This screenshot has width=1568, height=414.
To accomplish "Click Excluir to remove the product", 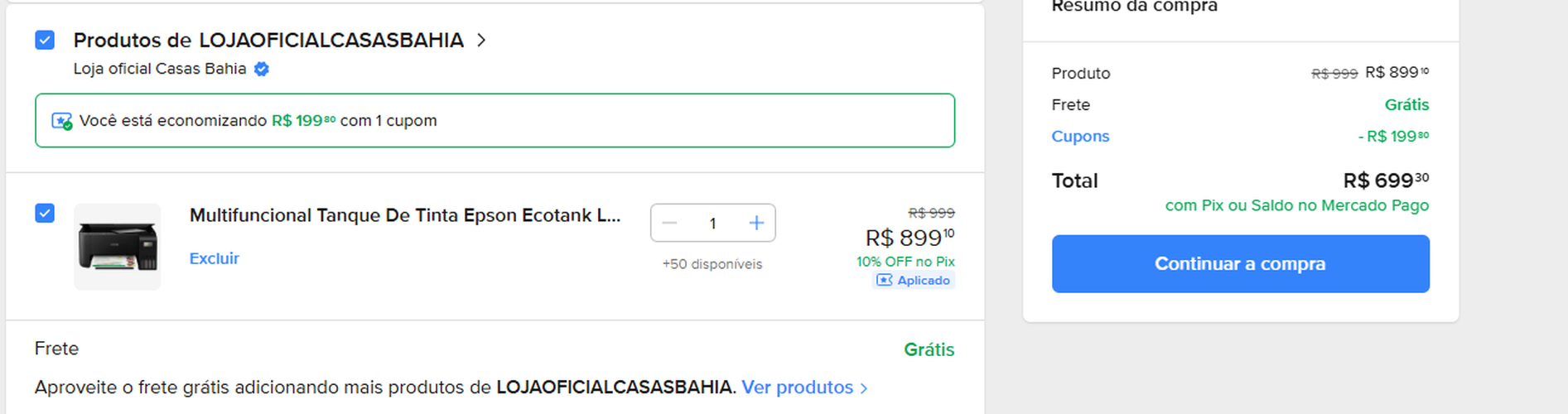I will tap(214, 258).
